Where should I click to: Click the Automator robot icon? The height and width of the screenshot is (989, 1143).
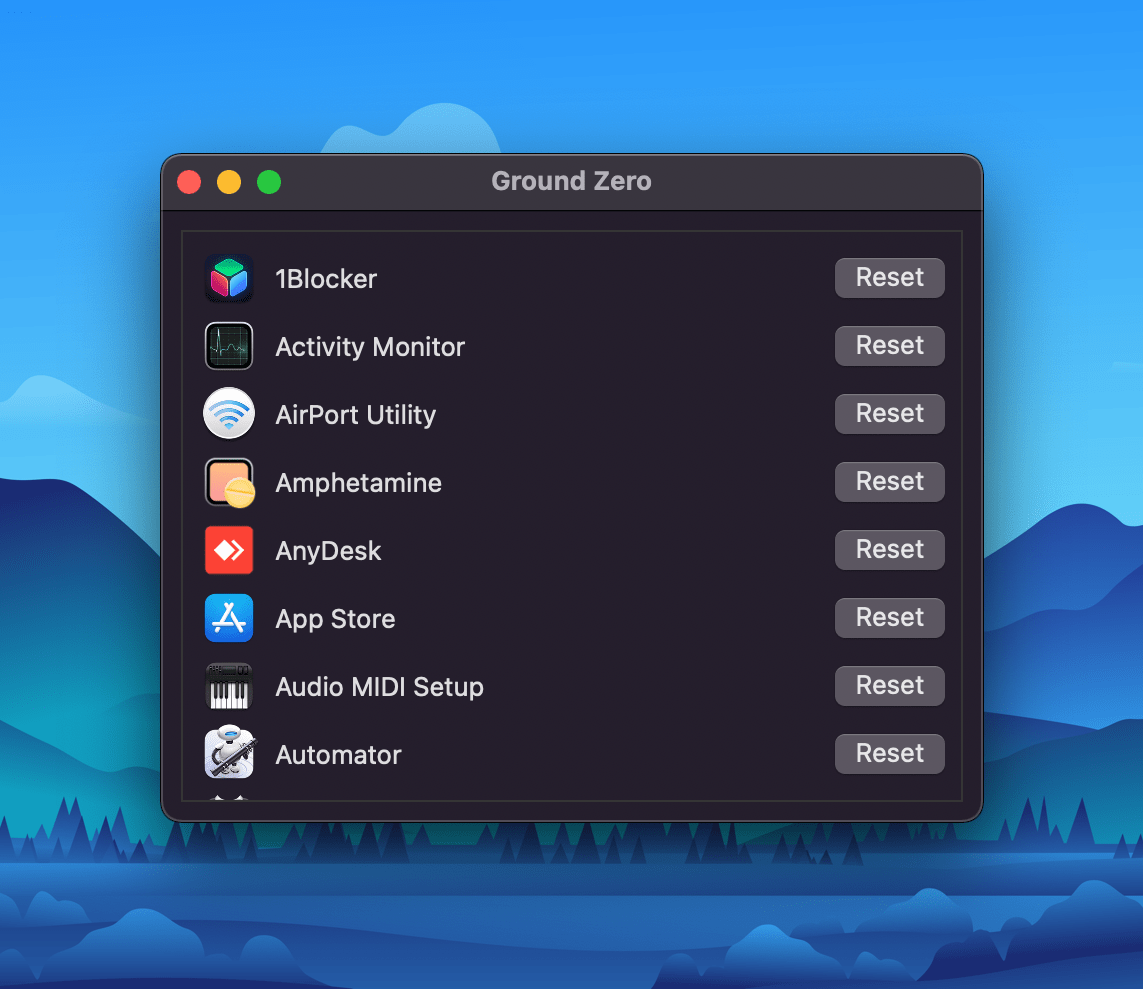click(x=229, y=754)
